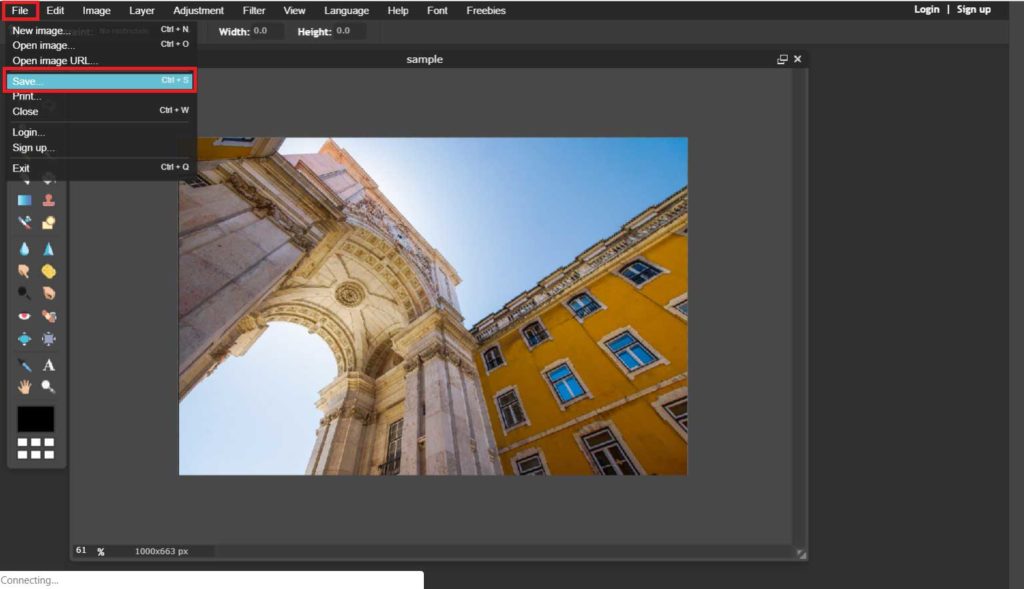Click the Login link at top right
The image size is (1024, 589).
tap(927, 9)
